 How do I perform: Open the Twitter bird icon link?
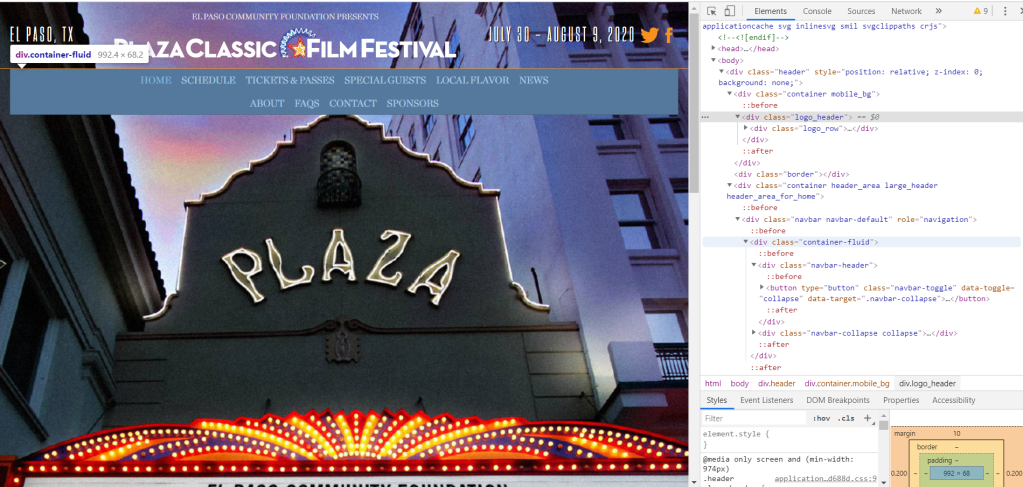point(649,35)
